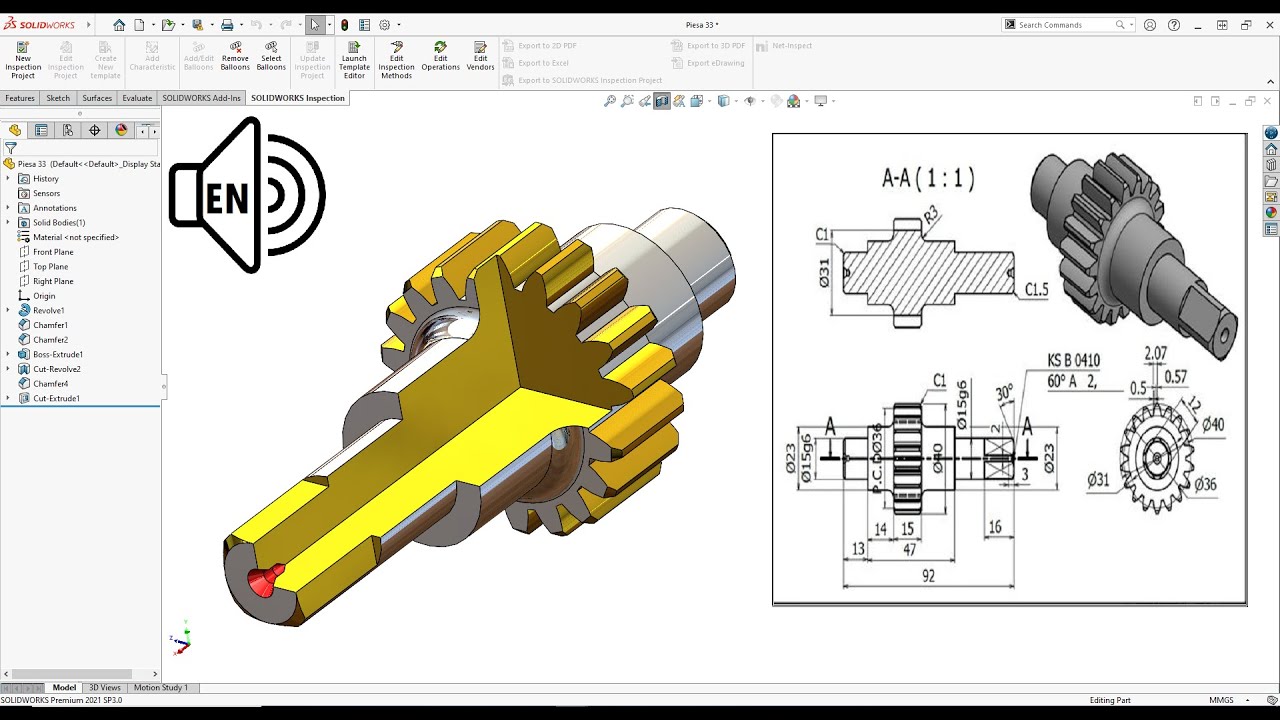This screenshot has height=720, width=1280.
Task: Switch to the Sketch tab
Action: coord(58,98)
